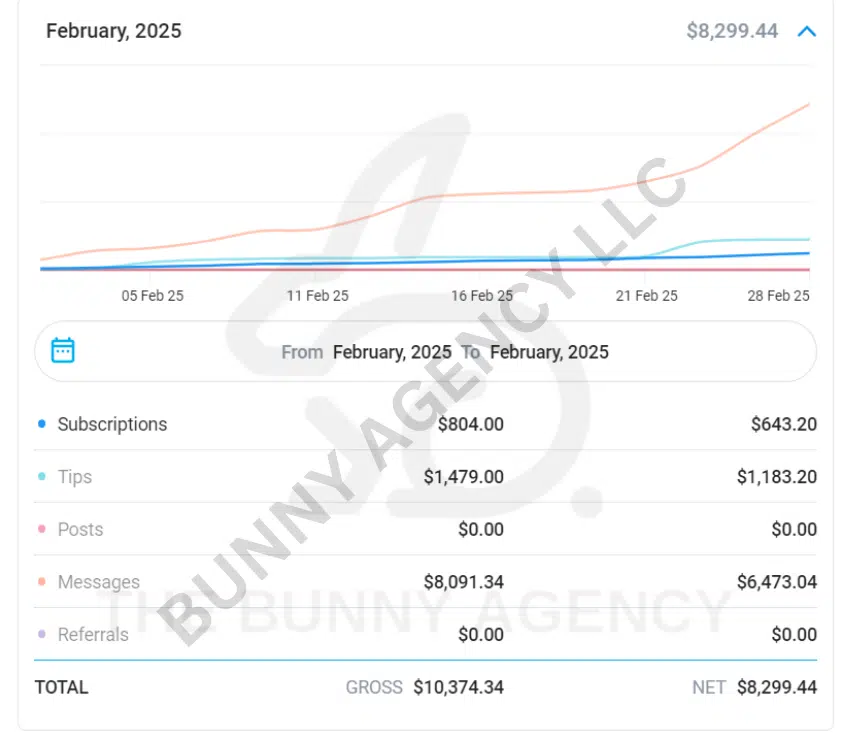Click the gross total $10,374.34 value

pos(459,687)
